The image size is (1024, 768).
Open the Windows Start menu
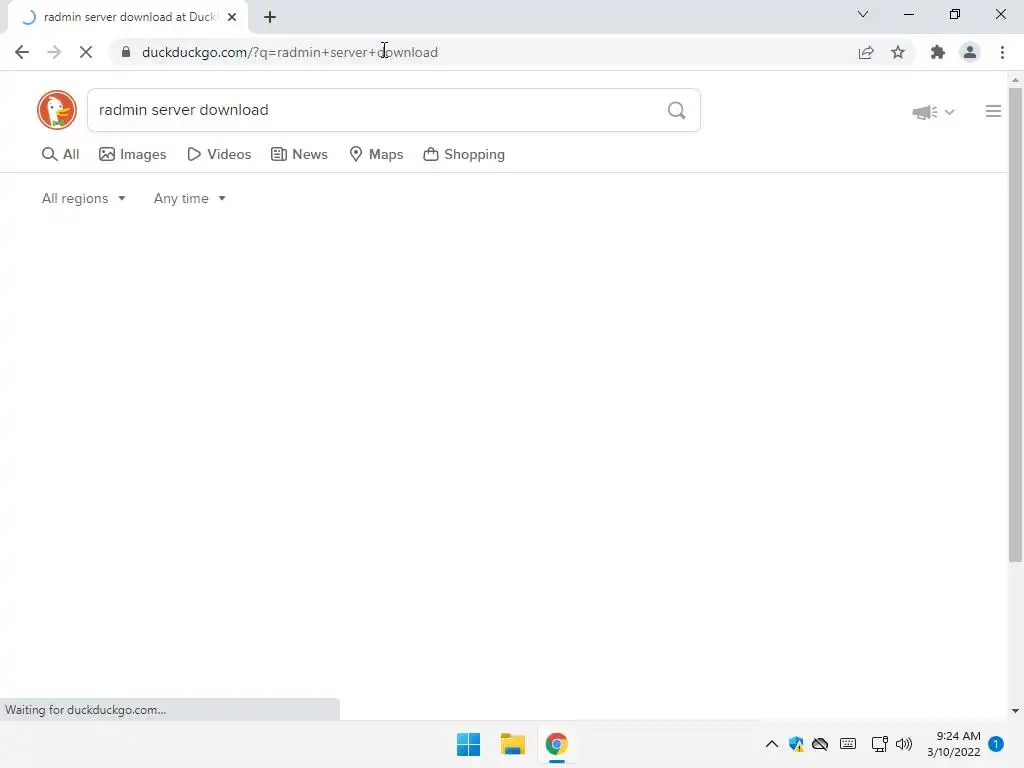(468, 744)
